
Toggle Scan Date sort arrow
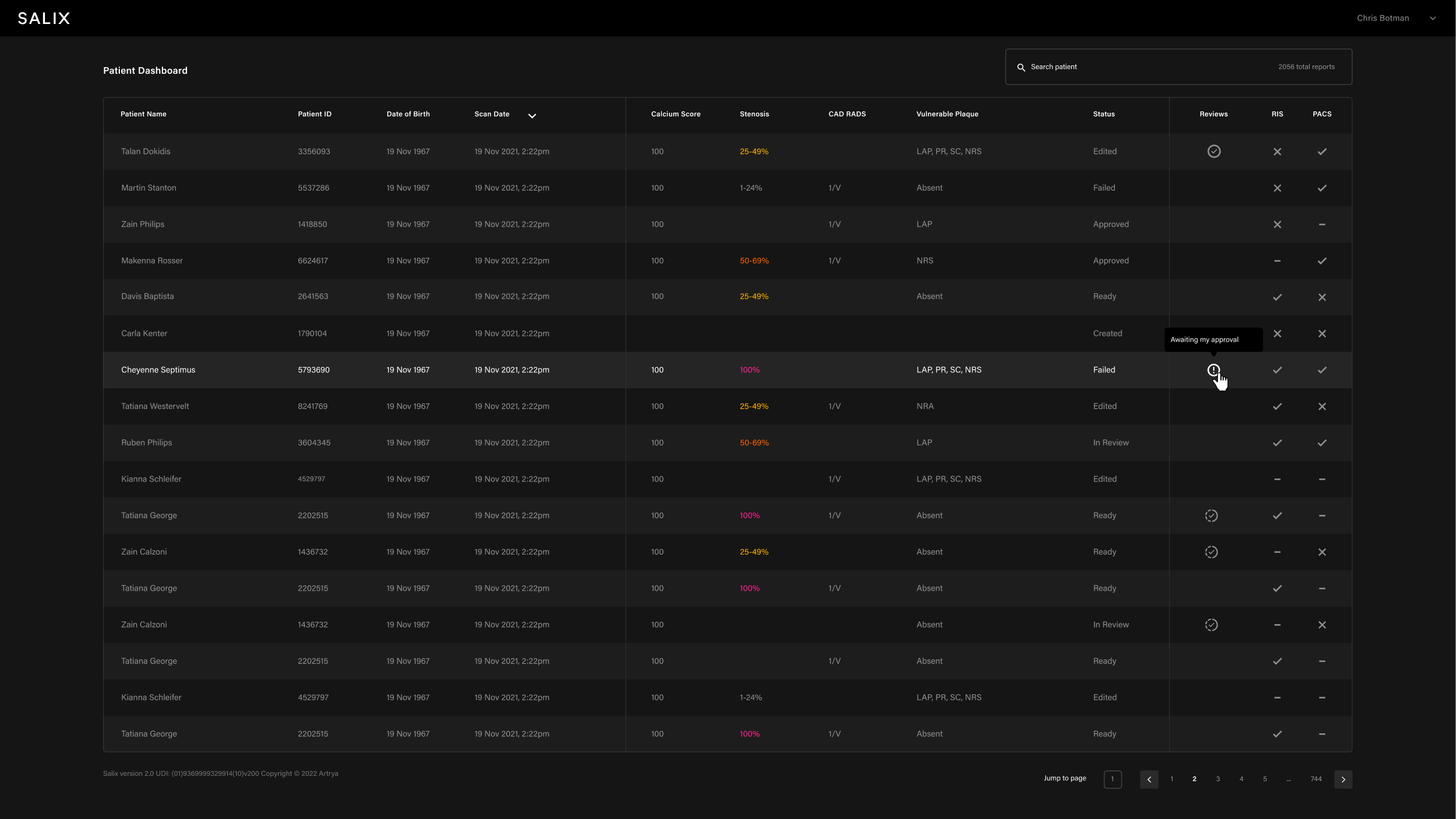pos(532,116)
